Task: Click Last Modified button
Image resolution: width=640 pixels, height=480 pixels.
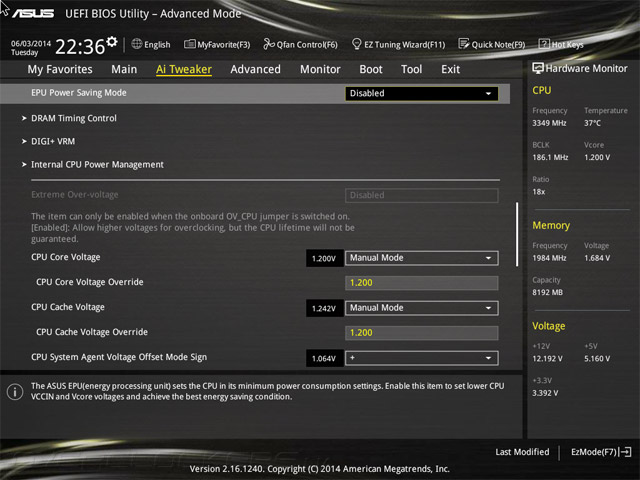Action: pos(522,452)
